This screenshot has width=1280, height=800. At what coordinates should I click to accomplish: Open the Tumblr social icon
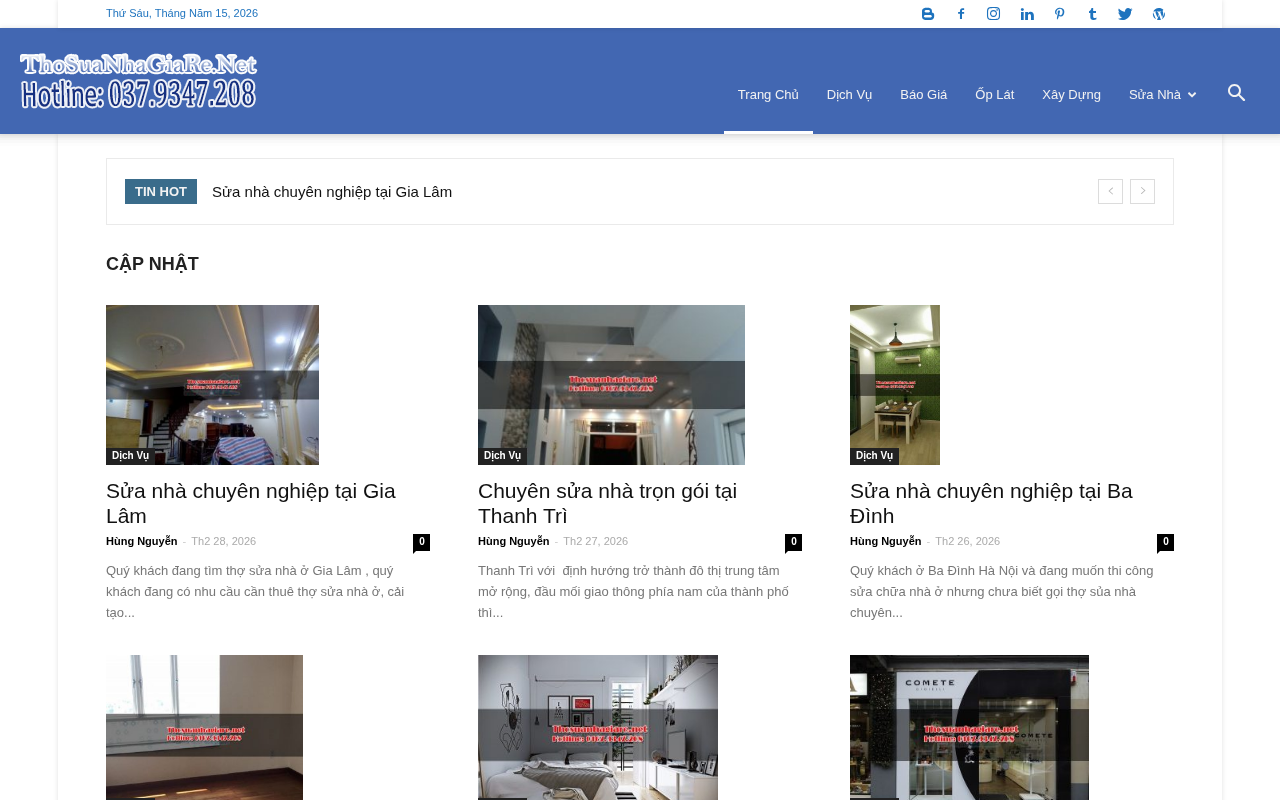tap(1092, 14)
